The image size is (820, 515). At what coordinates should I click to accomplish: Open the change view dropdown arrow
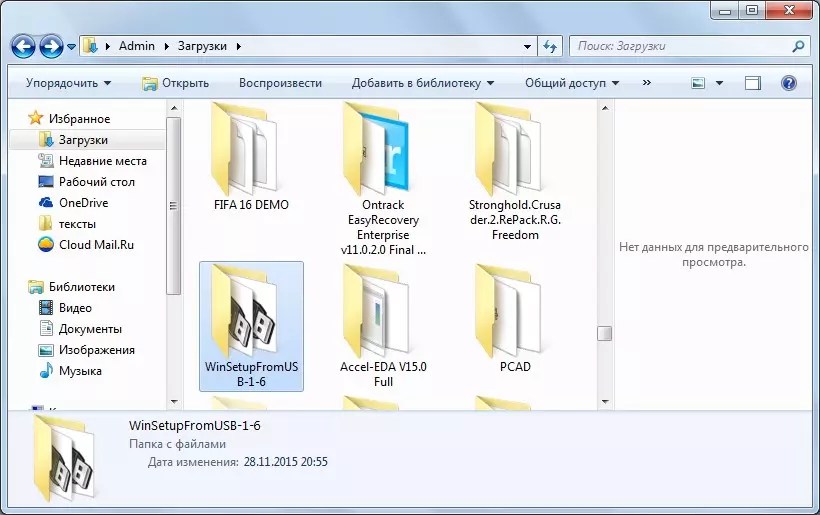[x=719, y=83]
